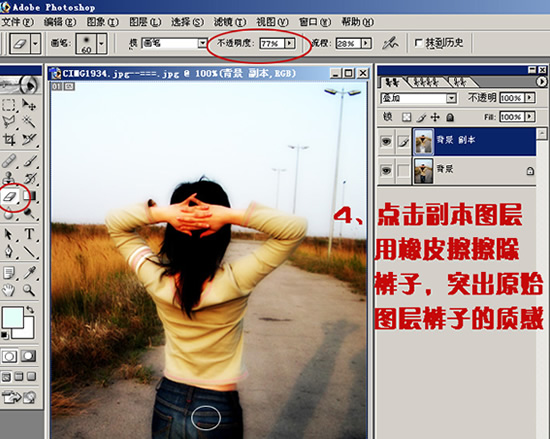Select the Brush tool in the toolbox
550x439 pixels.
(x=30, y=161)
